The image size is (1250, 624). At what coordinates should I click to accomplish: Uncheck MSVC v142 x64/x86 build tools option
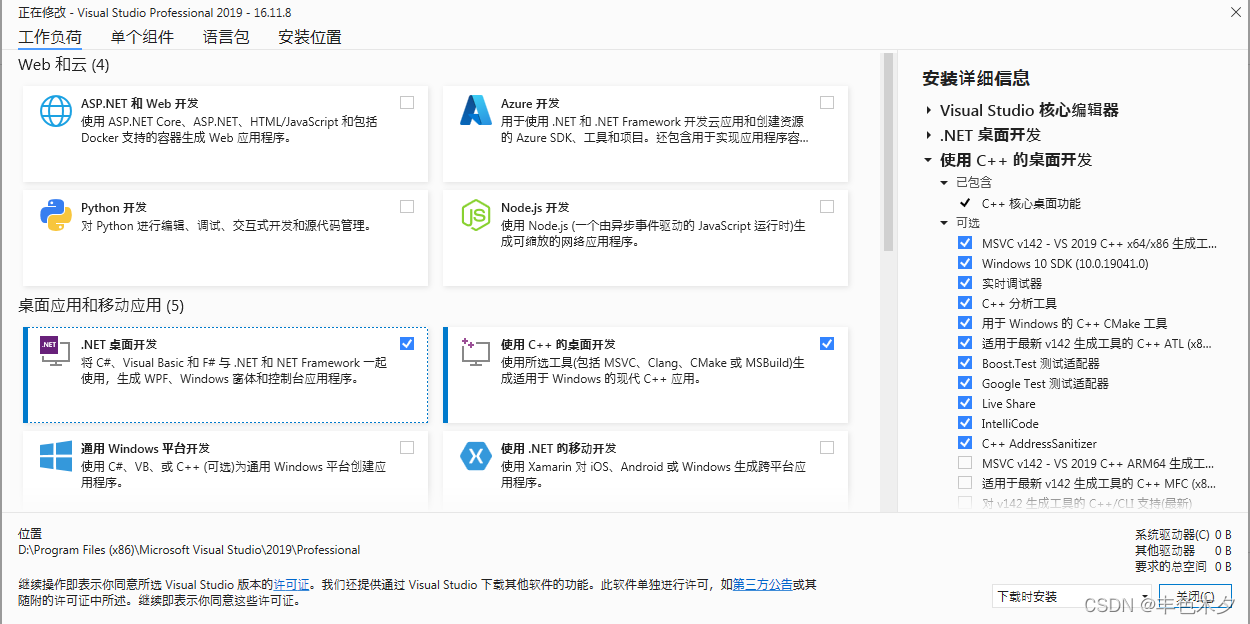point(965,243)
